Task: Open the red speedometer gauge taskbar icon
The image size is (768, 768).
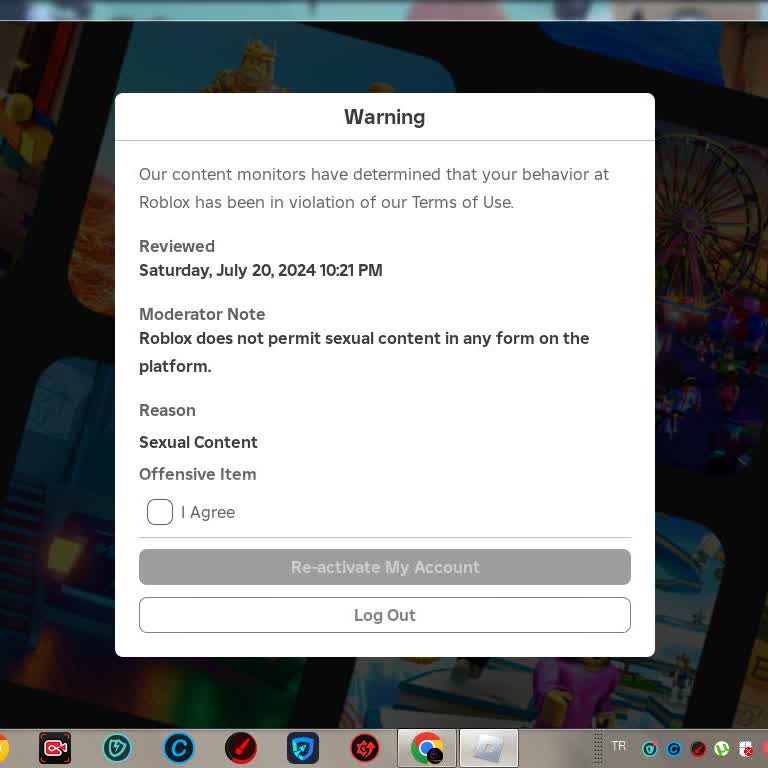Action: tap(240, 748)
